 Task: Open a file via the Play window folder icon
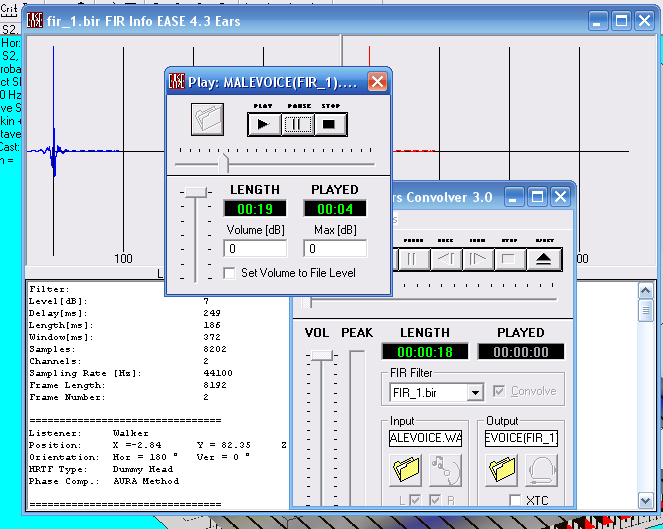click(207, 119)
